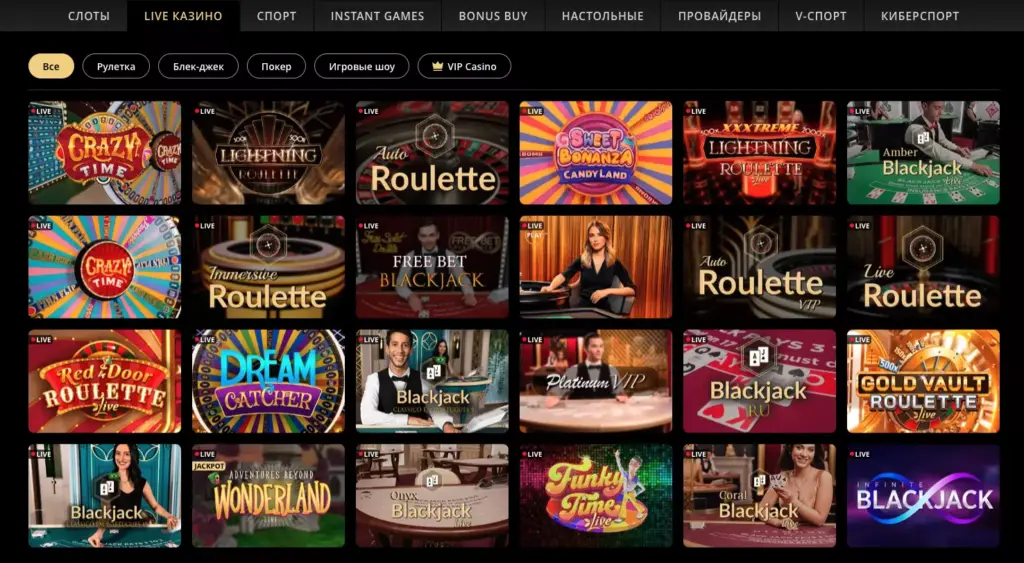Open the Sweet Bonanza Candyland game

(596, 152)
